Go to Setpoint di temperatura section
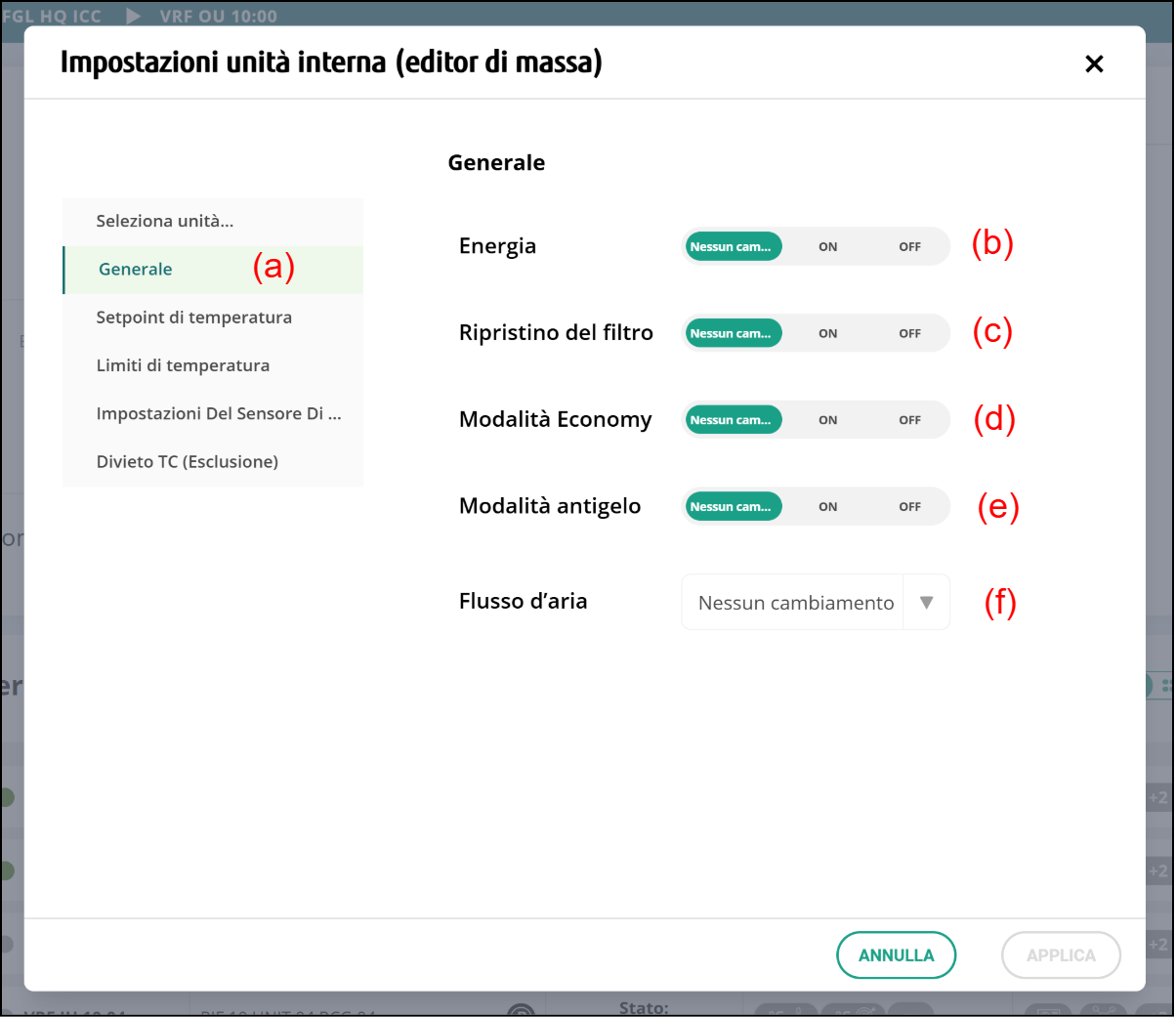This screenshot has height=1018, width=1176. coord(193,318)
